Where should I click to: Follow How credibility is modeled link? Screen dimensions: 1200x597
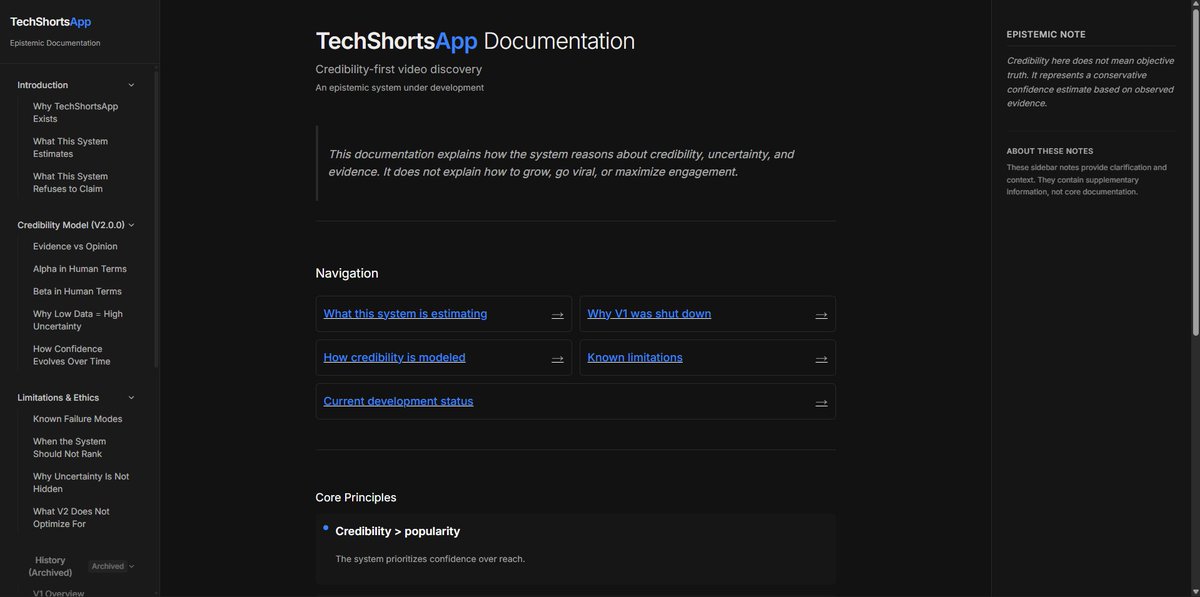click(394, 357)
